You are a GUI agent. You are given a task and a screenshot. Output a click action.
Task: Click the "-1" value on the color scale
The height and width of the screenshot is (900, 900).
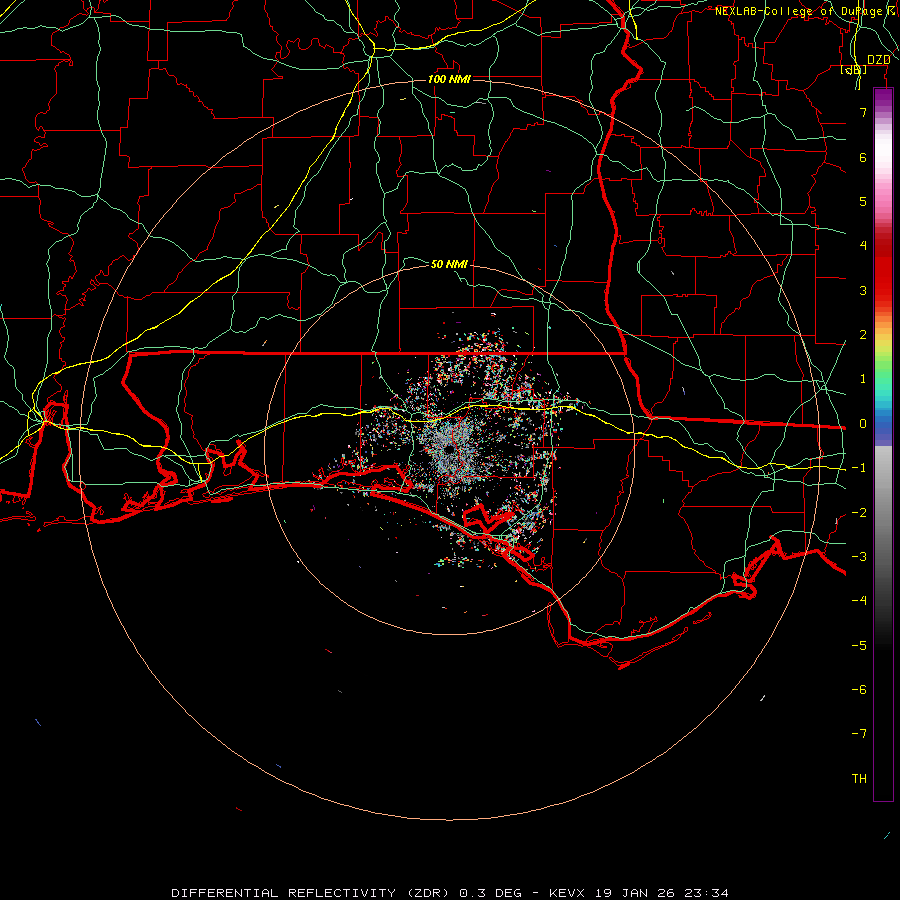[x=859, y=468]
